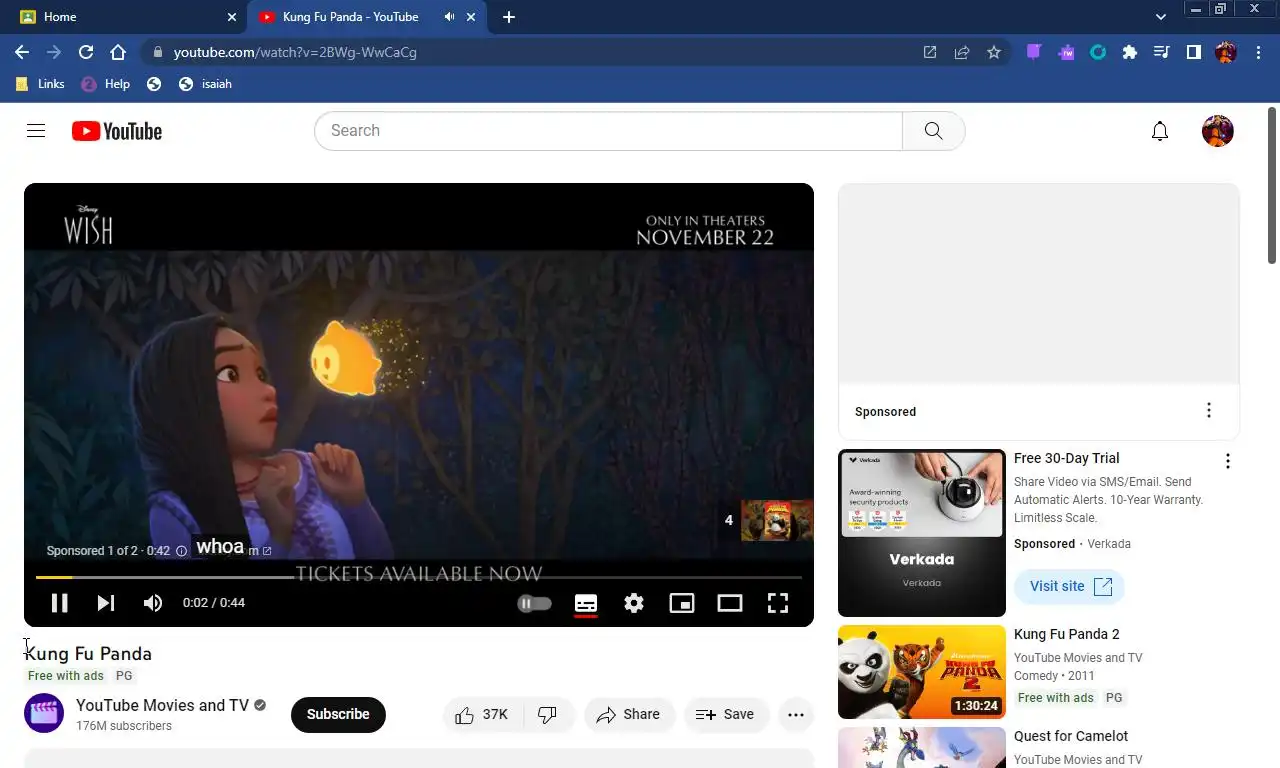Close the Home tab
The height and width of the screenshot is (768, 1280).
[x=232, y=17]
